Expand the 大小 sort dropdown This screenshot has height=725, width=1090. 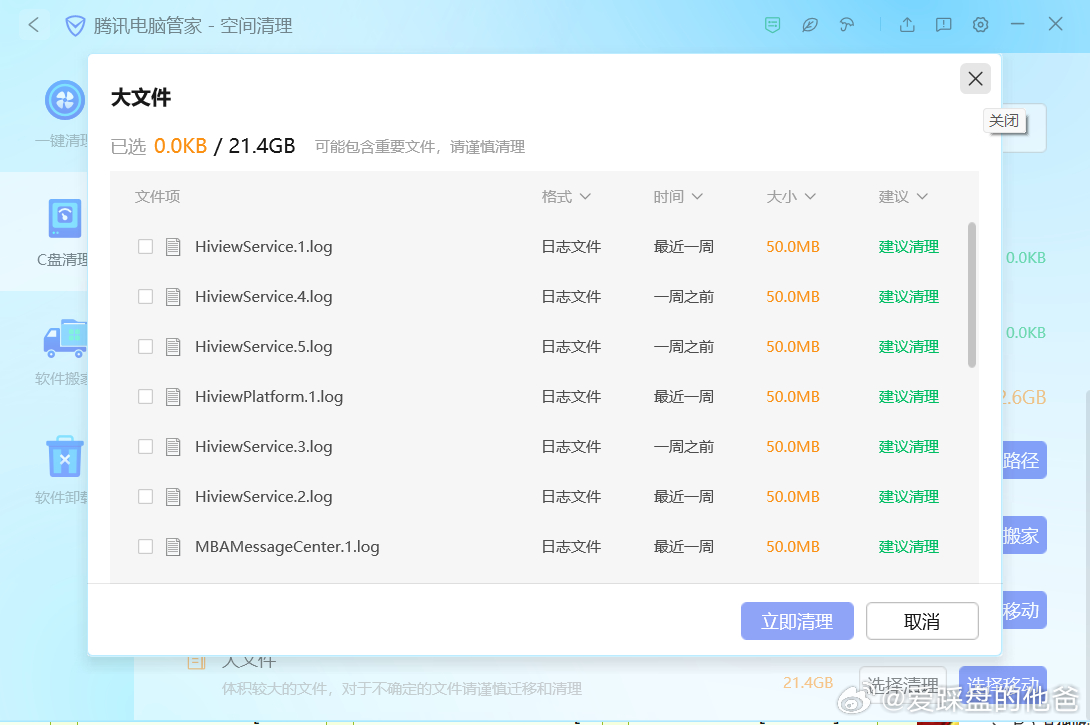point(790,196)
